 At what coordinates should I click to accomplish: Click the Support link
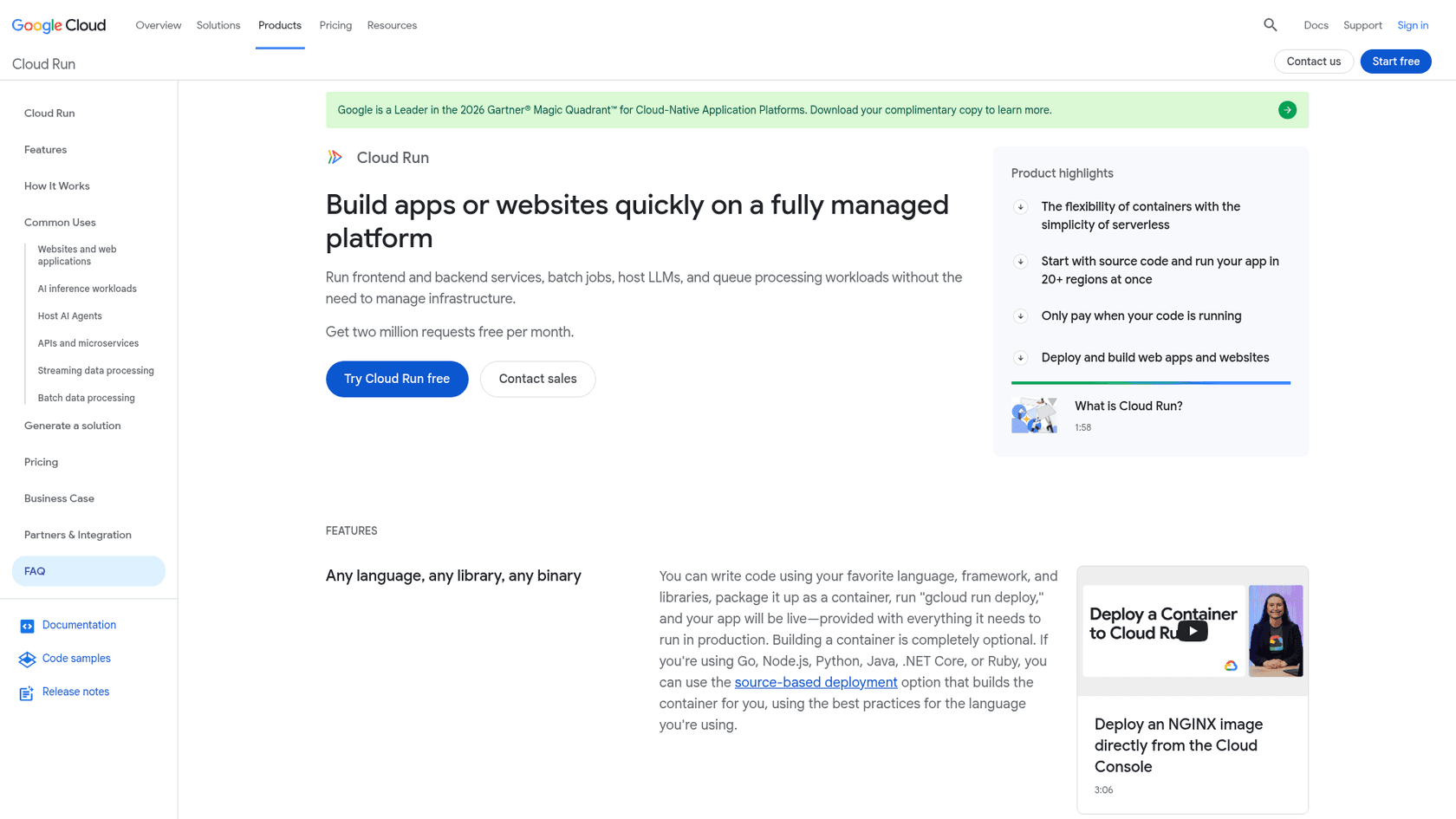pos(1362,25)
